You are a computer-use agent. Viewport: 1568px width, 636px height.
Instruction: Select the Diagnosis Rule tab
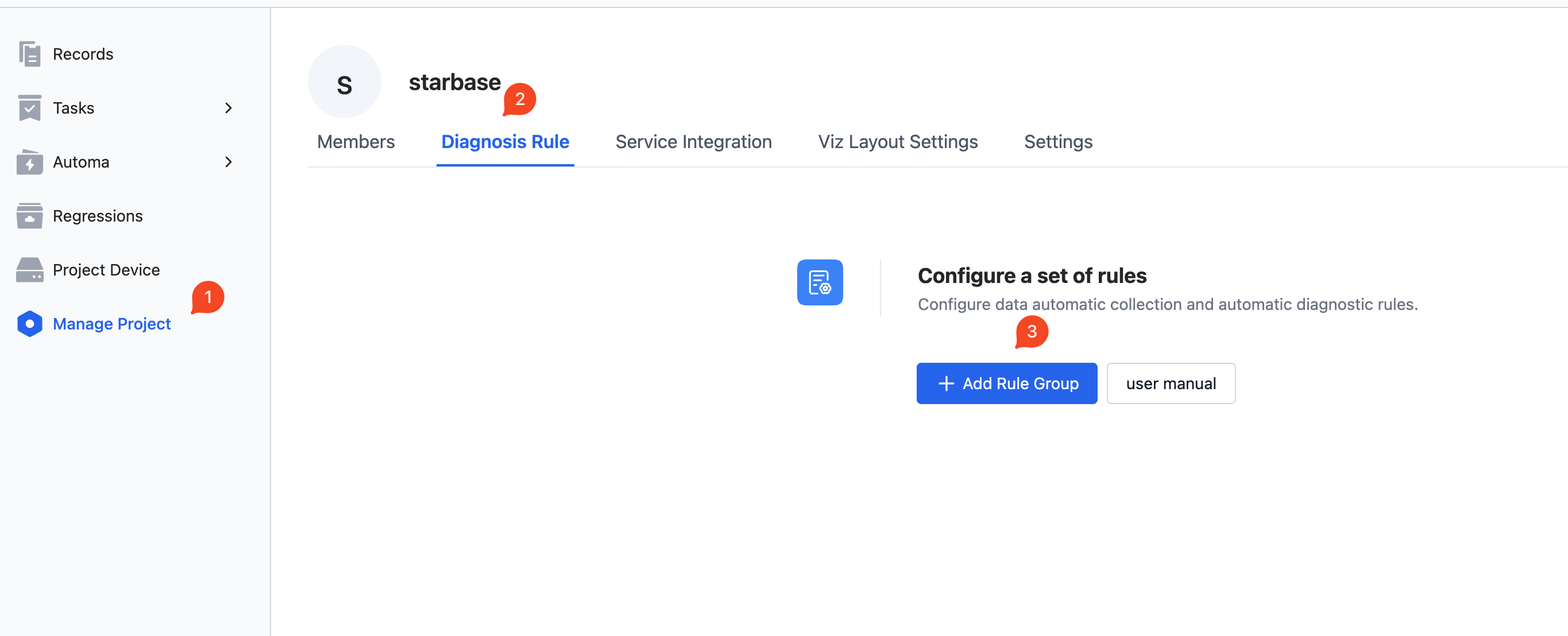tap(505, 142)
